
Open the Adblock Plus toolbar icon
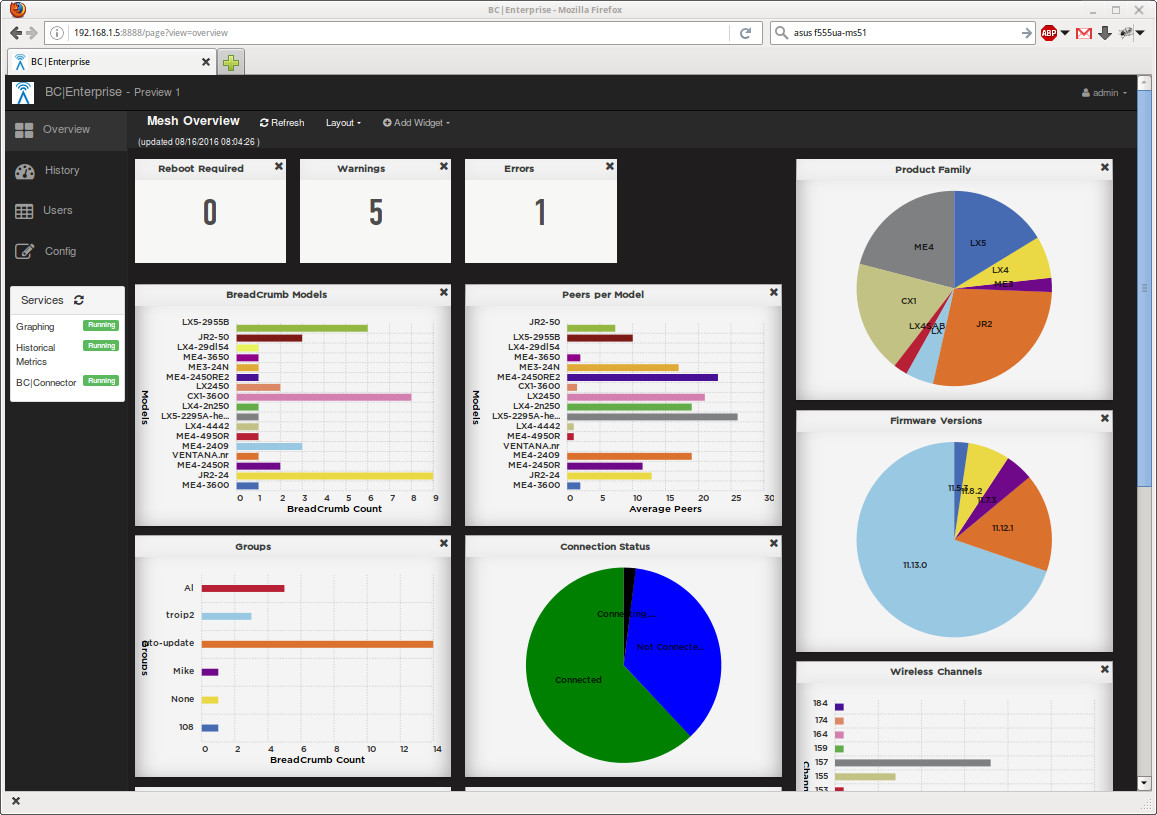coord(1049,33)
